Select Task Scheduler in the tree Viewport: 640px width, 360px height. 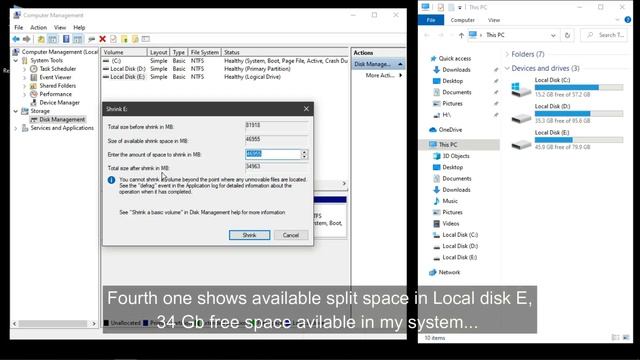[58, 69]
